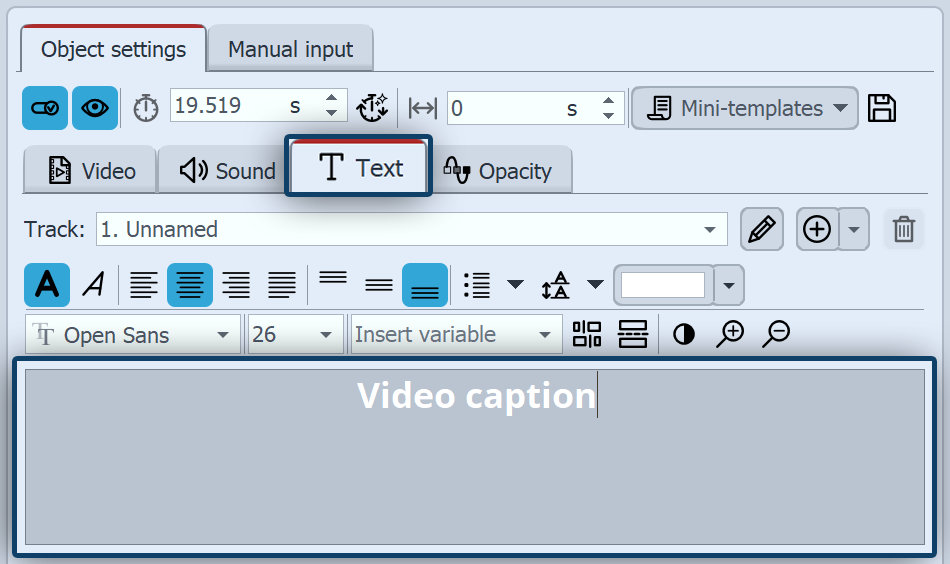Screen dimensions: 950x564
Task: Decrease duration with the down stepper arrow
Action: coord(331,113)
